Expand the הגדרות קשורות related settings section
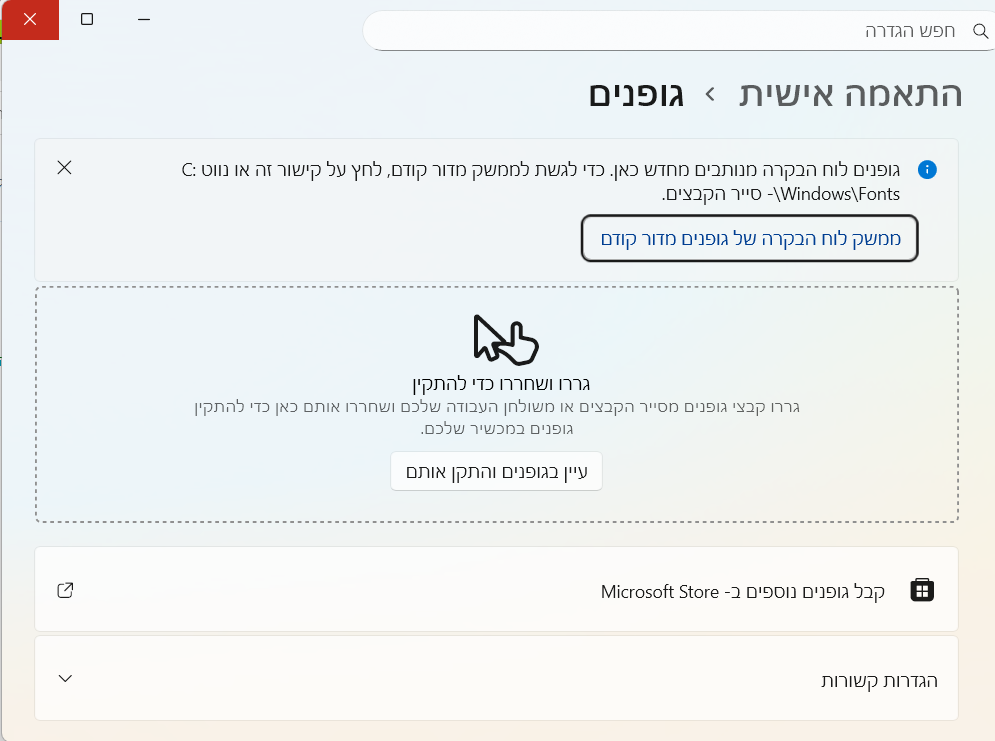995x741 pixels. (x=497, y=678)
